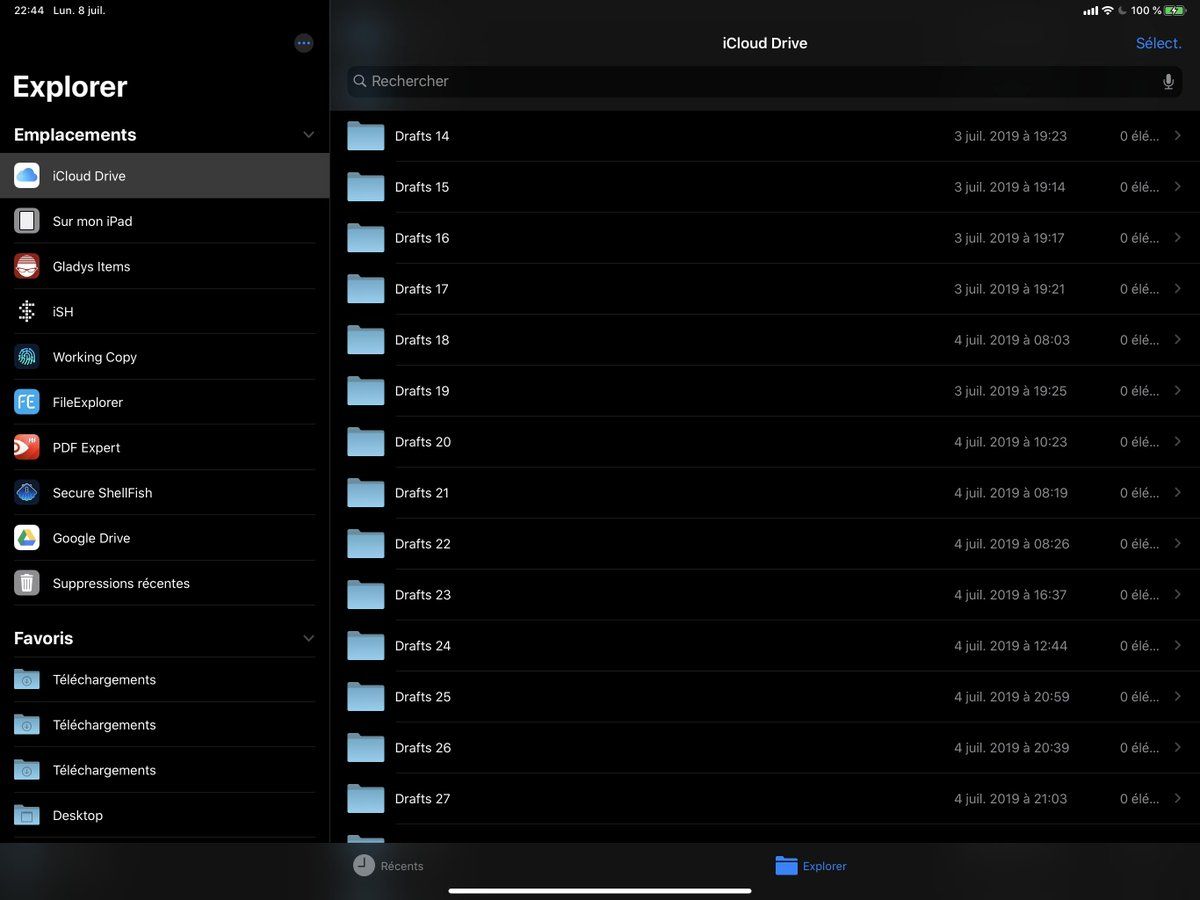Select Working Copy in sidebar
Screen dimensions: 1200x900
click(94, 357)
